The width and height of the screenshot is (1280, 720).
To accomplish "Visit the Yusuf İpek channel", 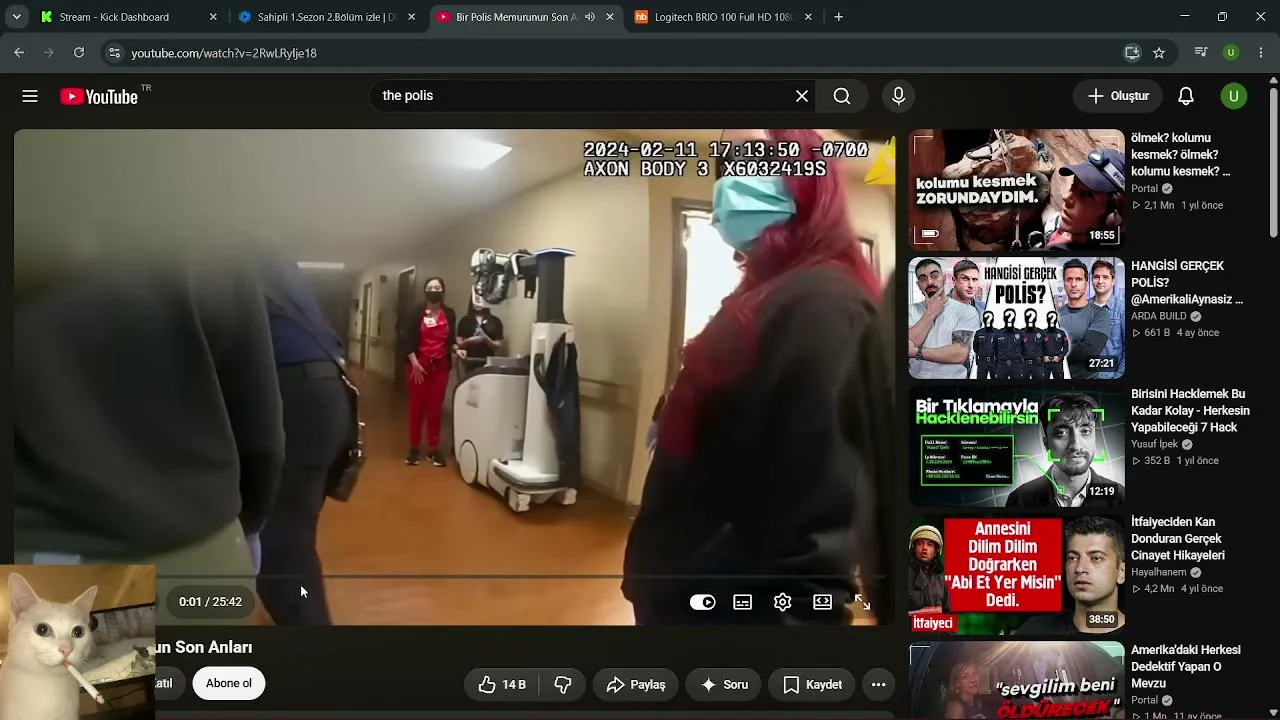I will coord(1155,445).
